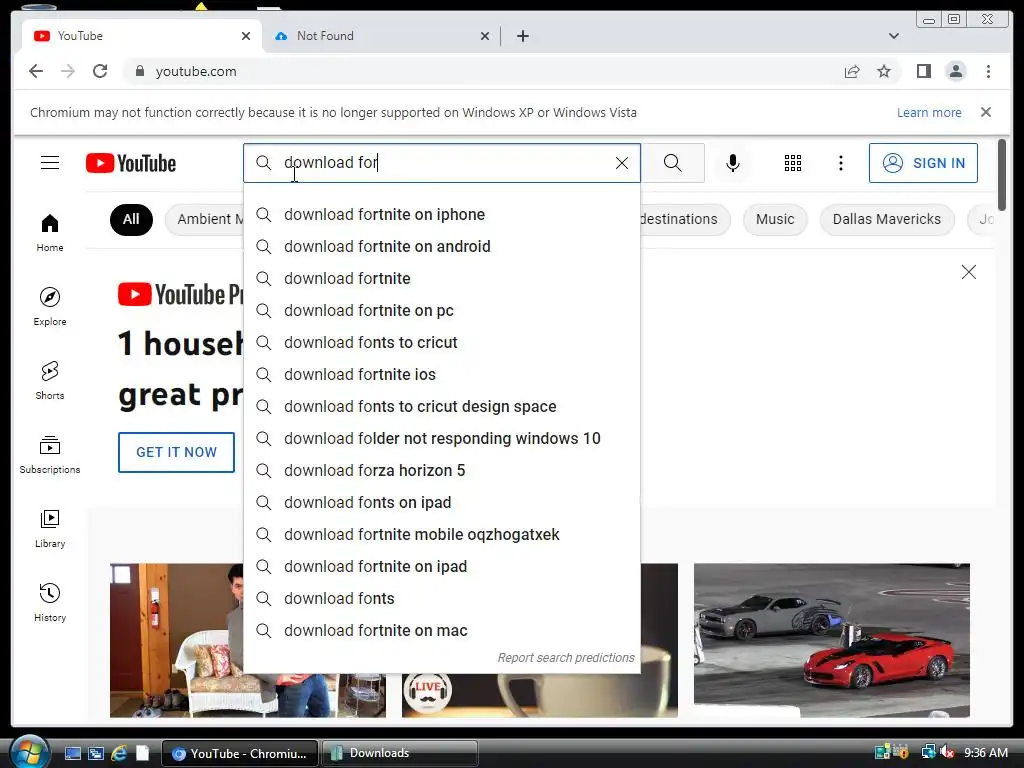Go back with the browser arrow

click(36, 71)
